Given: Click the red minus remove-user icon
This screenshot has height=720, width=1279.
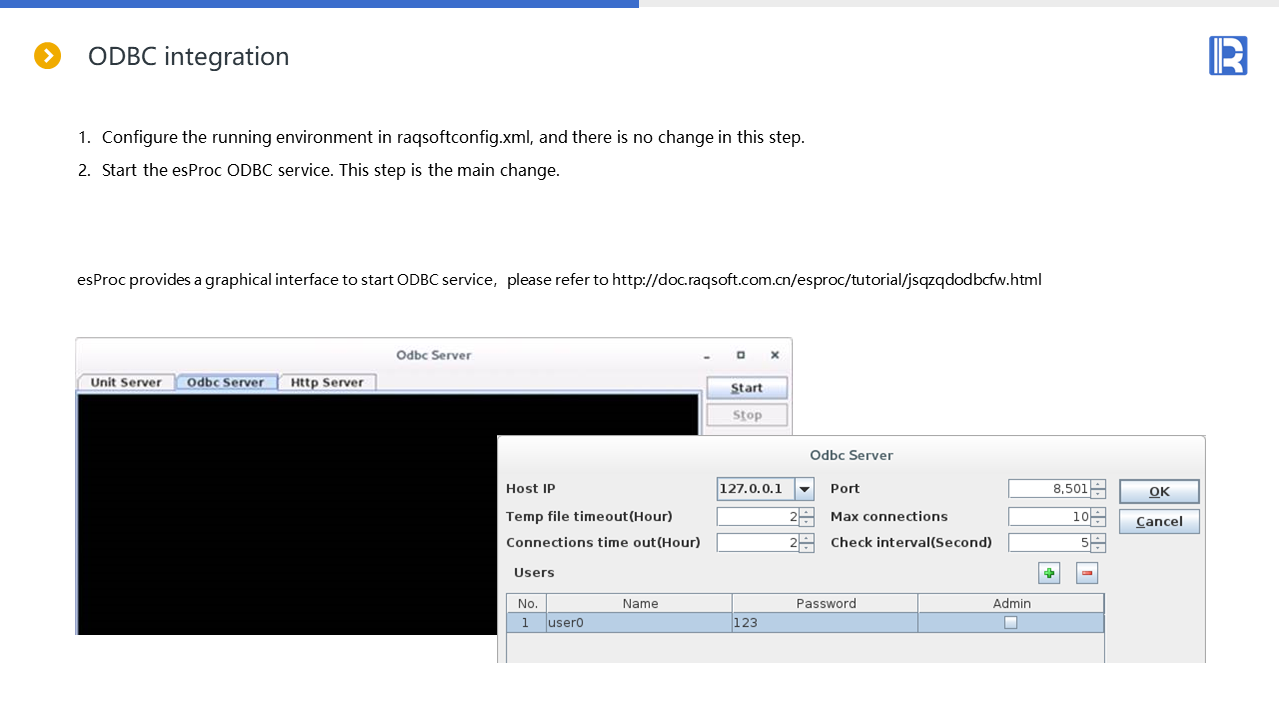Looking at the screenshot, I should [1087, 573].
